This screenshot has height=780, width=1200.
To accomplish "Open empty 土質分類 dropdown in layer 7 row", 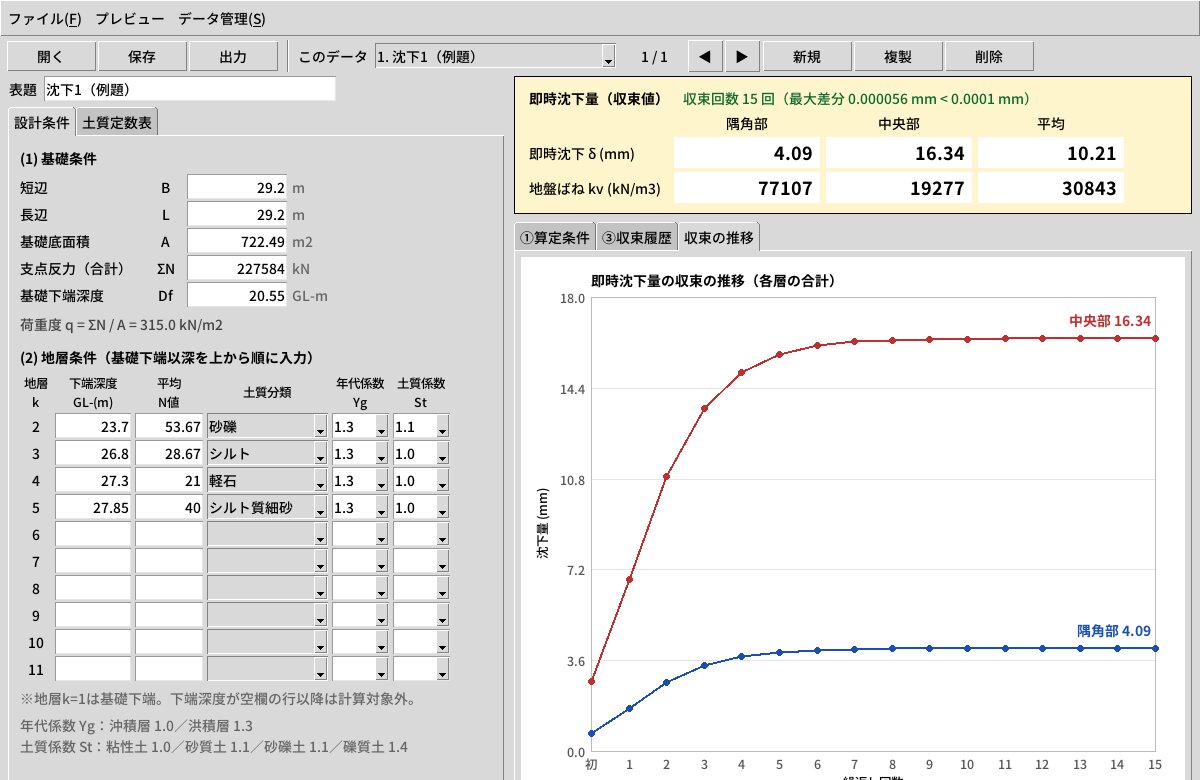I will tap(267, 562).
